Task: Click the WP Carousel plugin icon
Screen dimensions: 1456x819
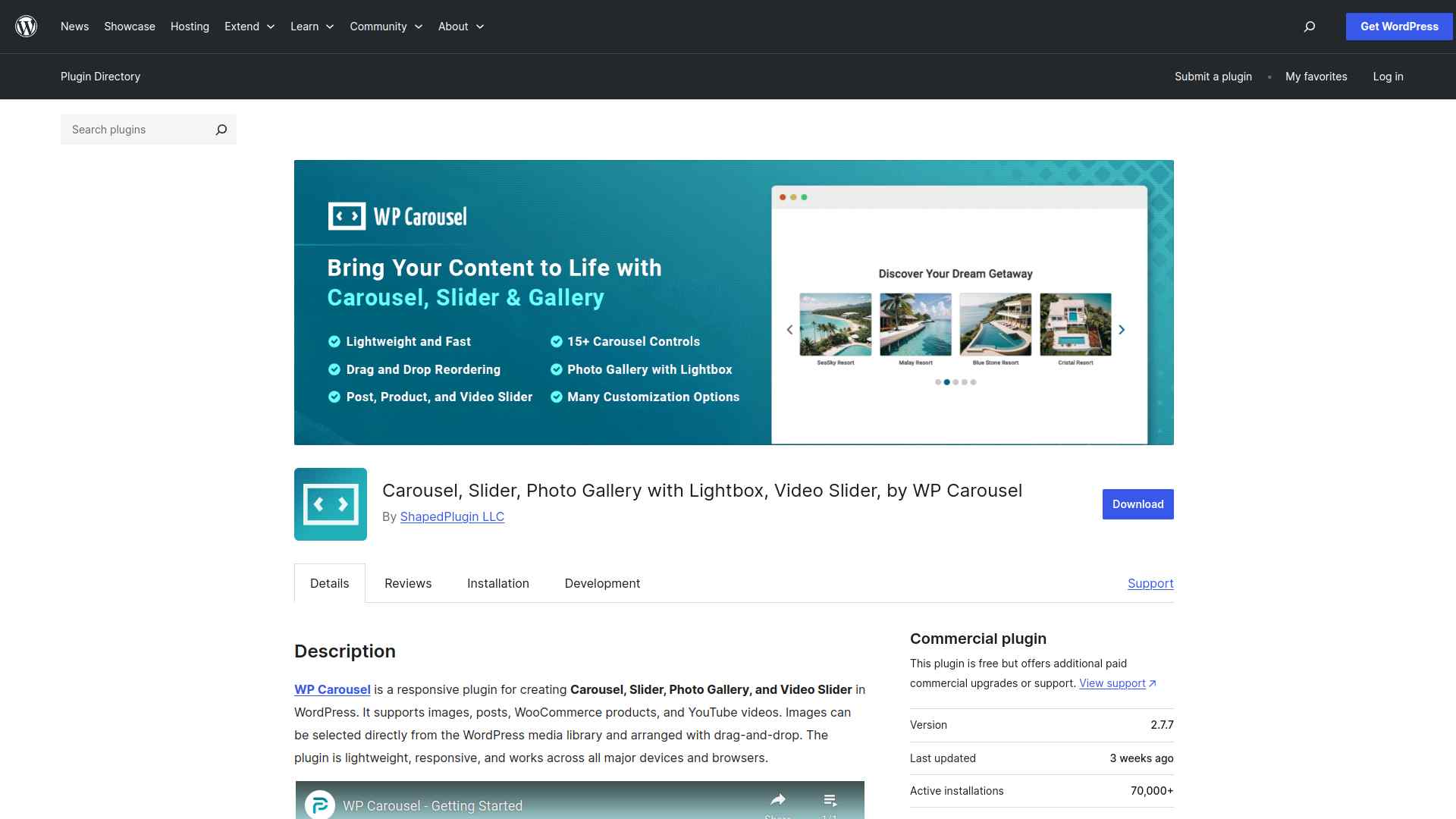Action: 331,504
